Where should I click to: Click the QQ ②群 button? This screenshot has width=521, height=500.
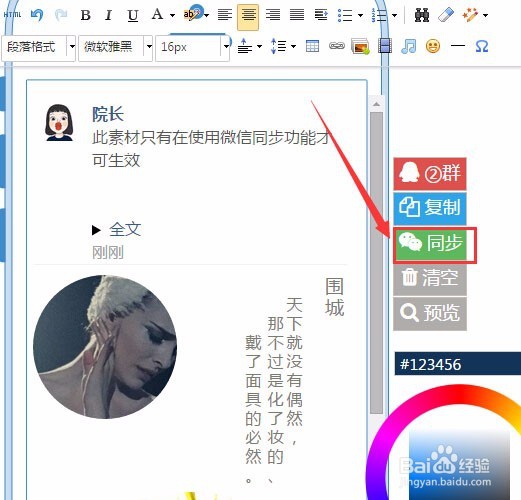430,174
